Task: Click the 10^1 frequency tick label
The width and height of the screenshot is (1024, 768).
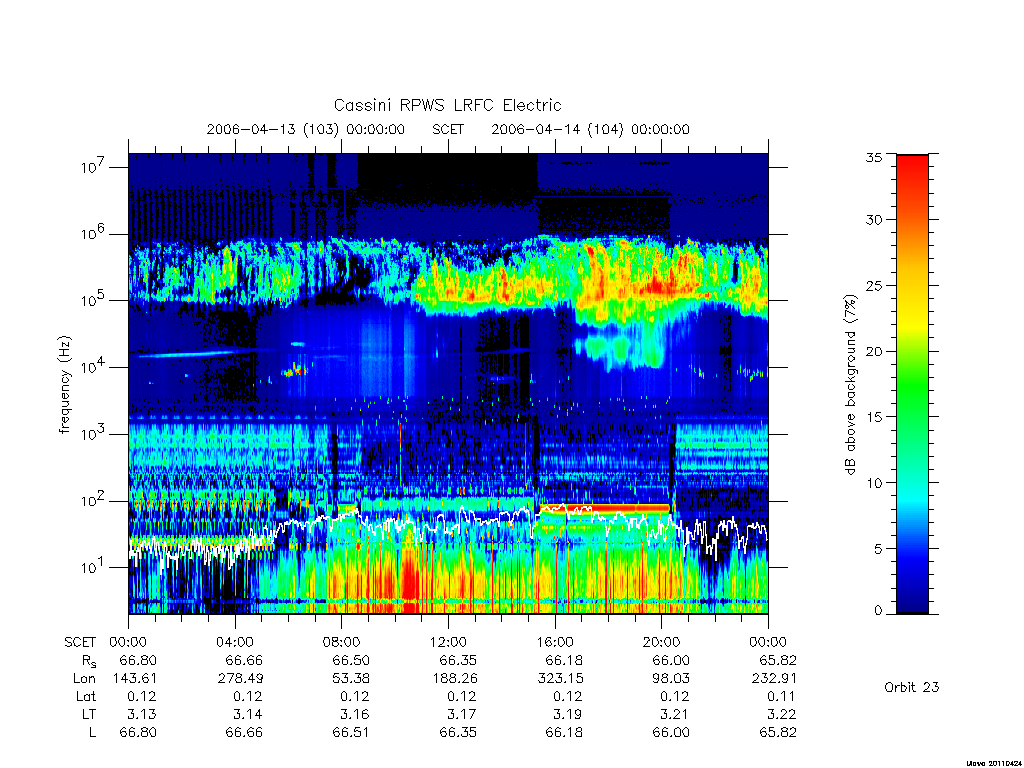Action: click(93, 566)
